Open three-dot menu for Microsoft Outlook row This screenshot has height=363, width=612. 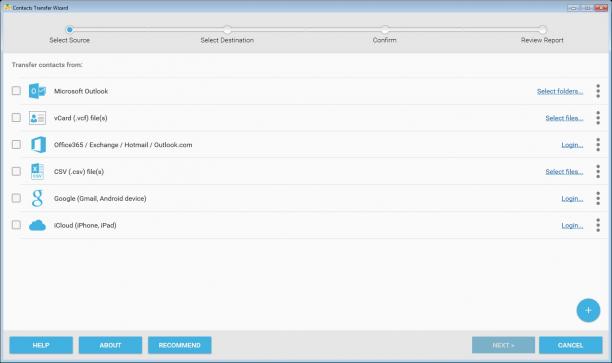click(598, 91)
